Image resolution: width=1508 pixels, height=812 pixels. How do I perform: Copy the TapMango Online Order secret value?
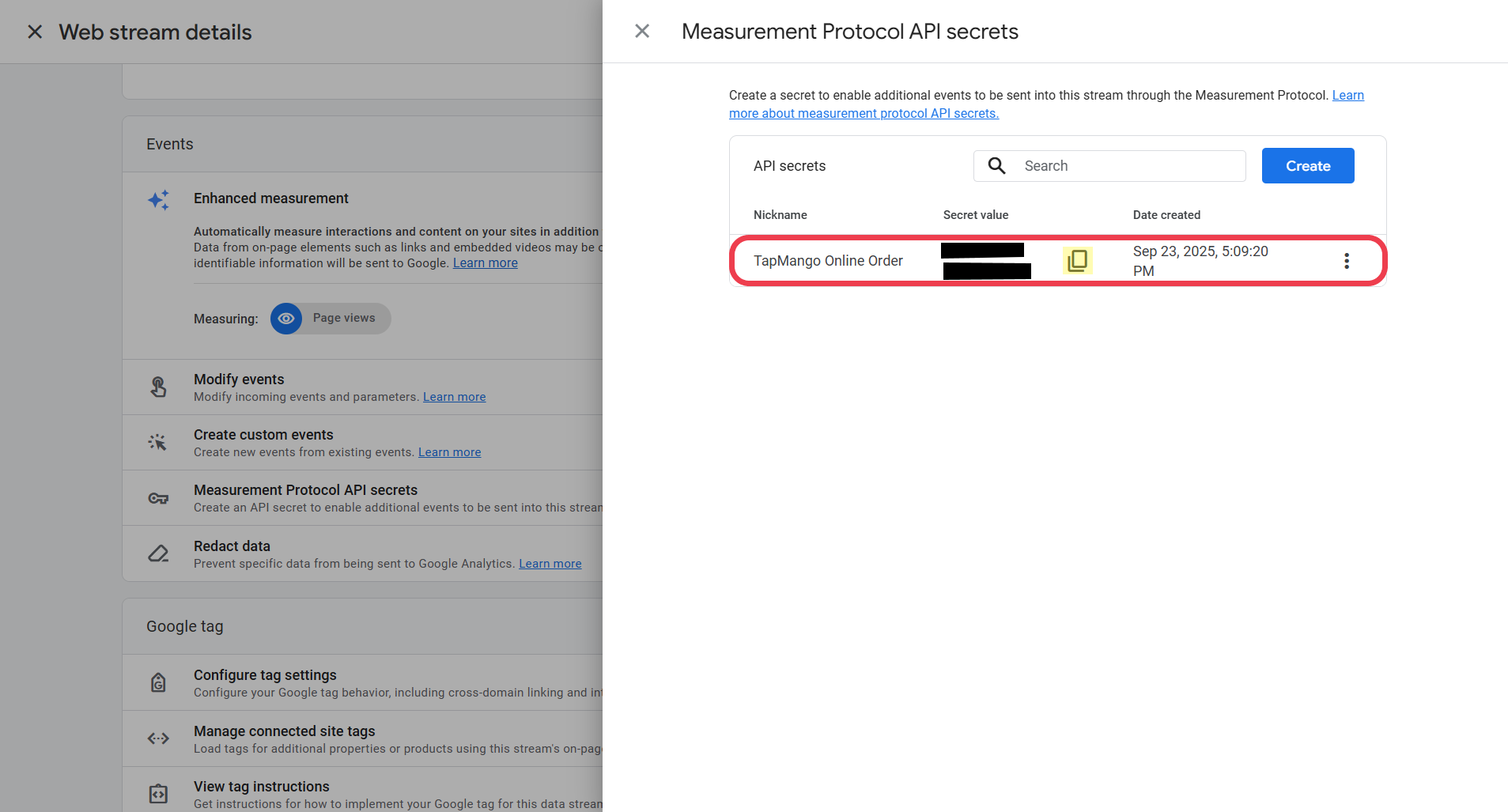(1077, 260)
